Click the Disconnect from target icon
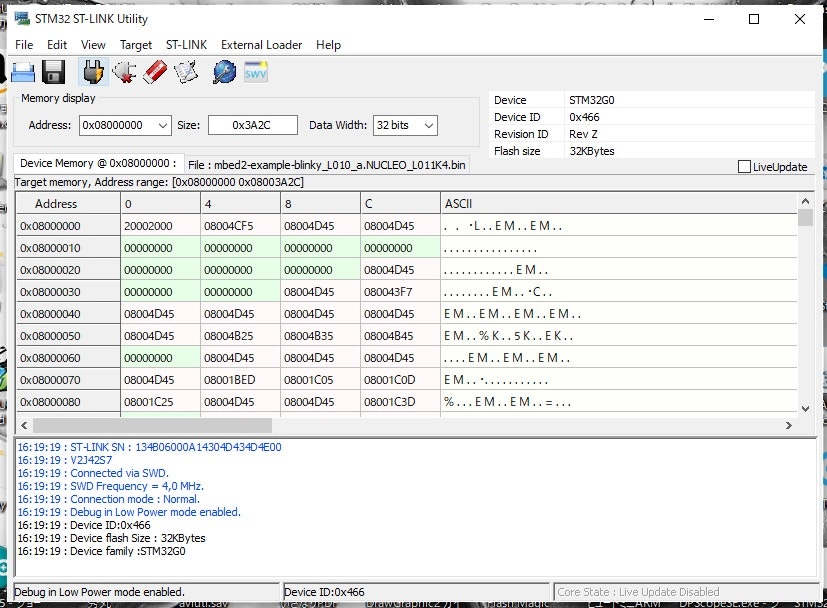This screenshot has width=827, height=608. pyautogui.click(x=124, y=72)
